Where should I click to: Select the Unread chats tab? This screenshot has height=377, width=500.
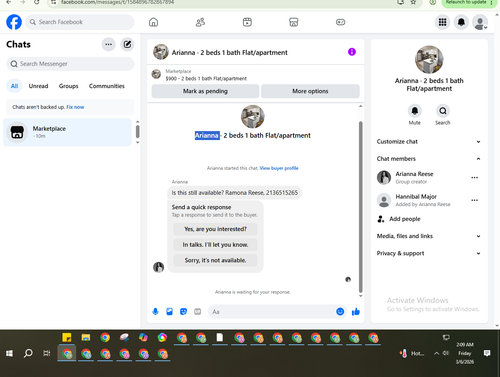[38, 86]
